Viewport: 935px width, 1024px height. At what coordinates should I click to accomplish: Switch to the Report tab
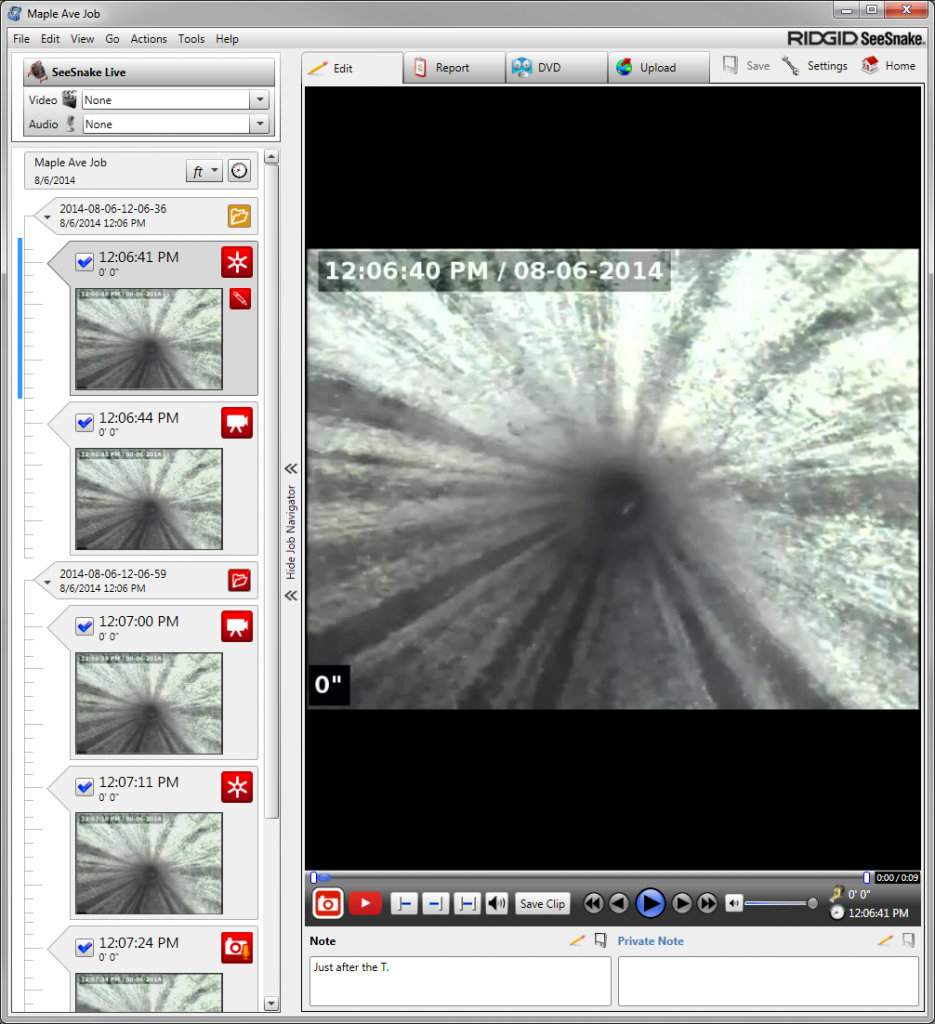[x=454, y=68]
